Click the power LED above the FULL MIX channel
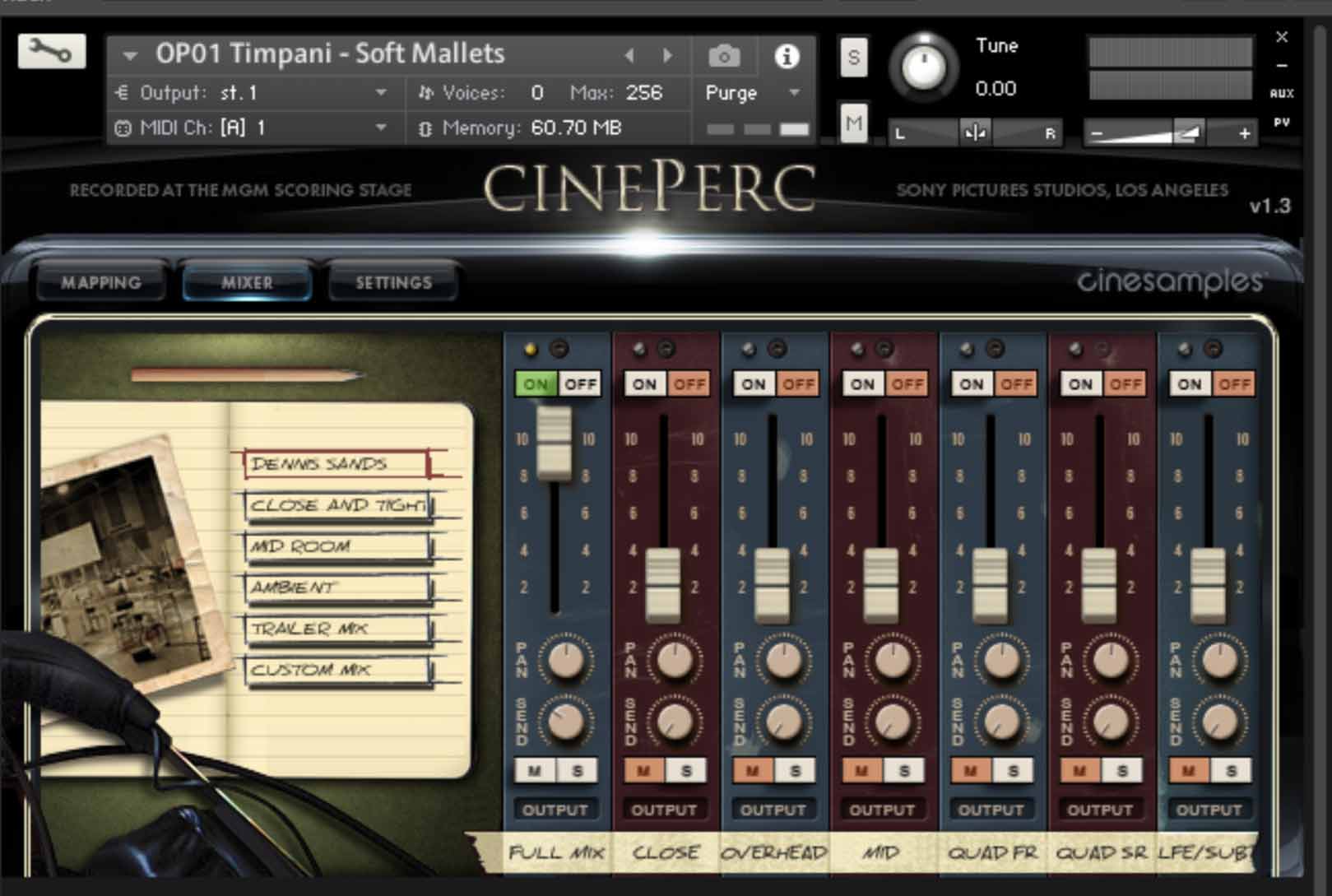The image size is (1332, 896). (x=529, y=349)
